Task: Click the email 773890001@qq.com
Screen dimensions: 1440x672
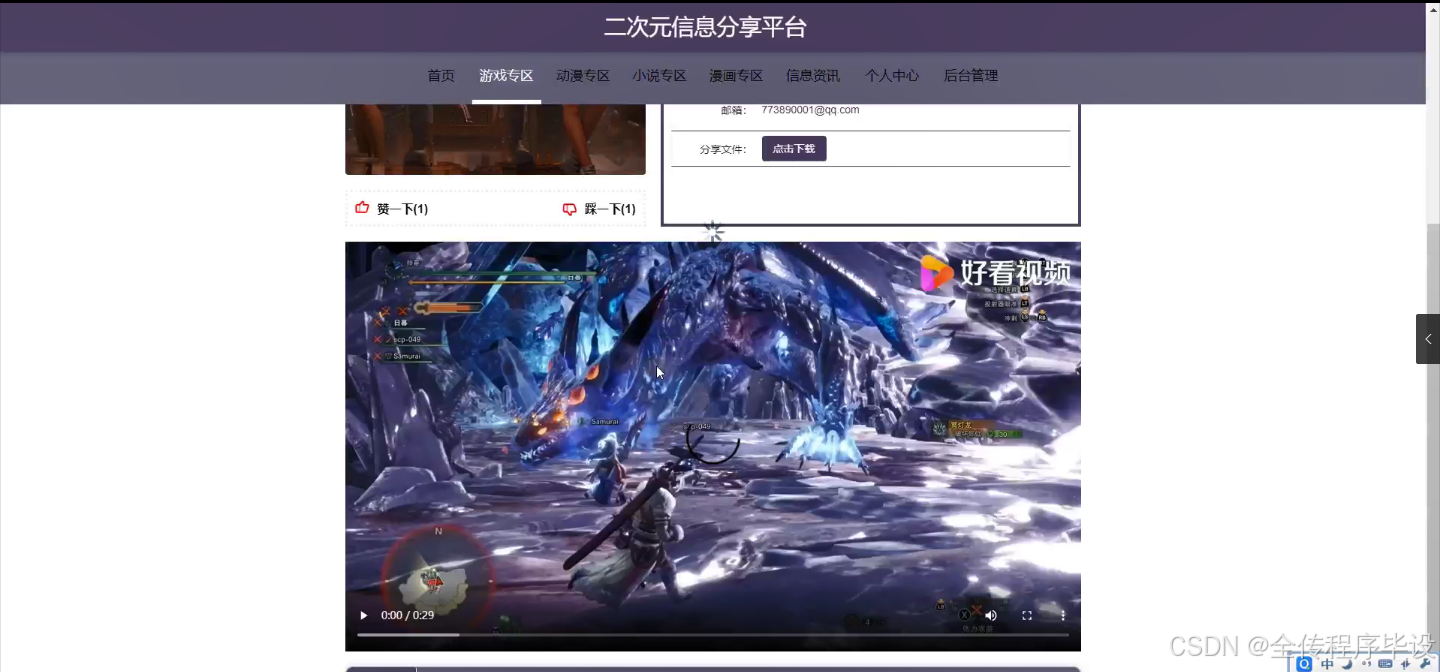Action: coord(810,110)
